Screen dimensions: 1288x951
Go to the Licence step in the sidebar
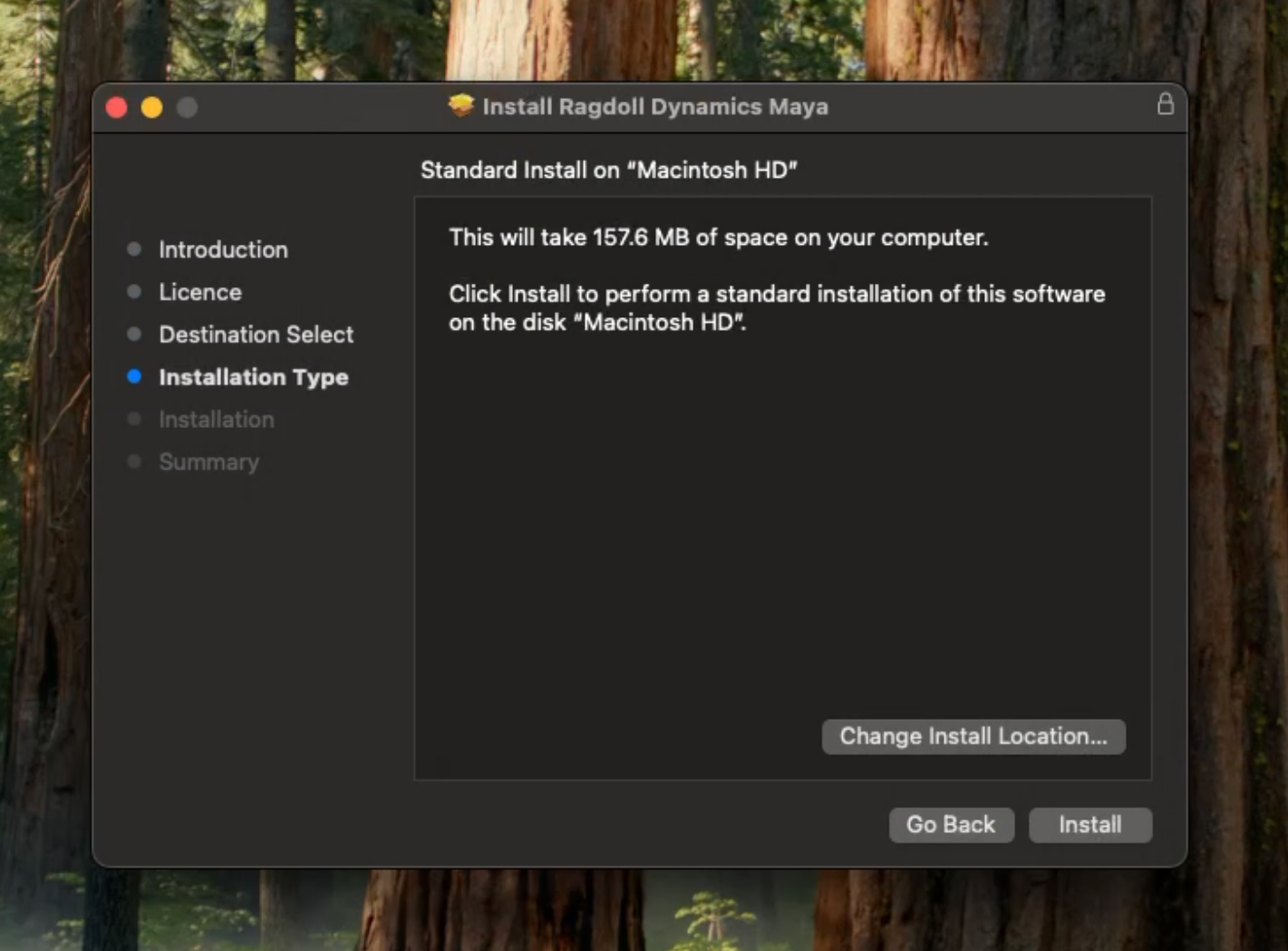tap(200, 292)
